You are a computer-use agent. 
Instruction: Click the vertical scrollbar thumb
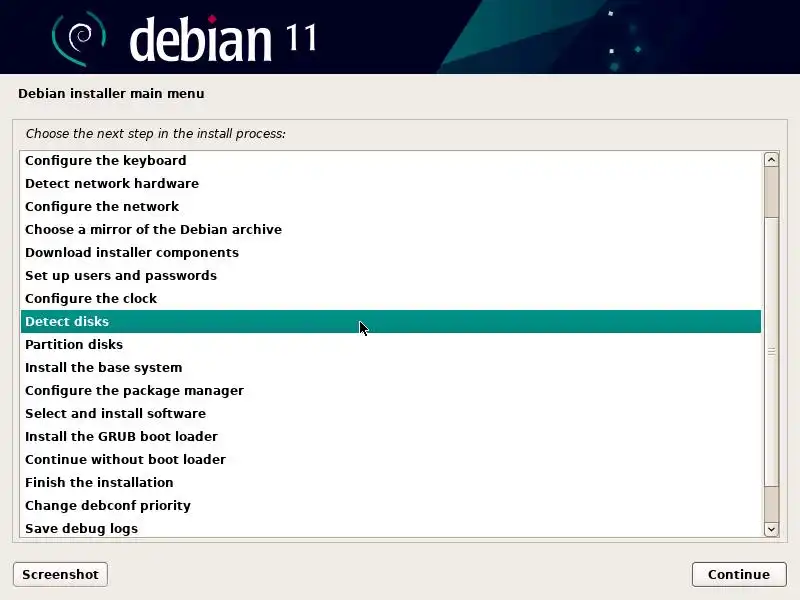[771, 351]
